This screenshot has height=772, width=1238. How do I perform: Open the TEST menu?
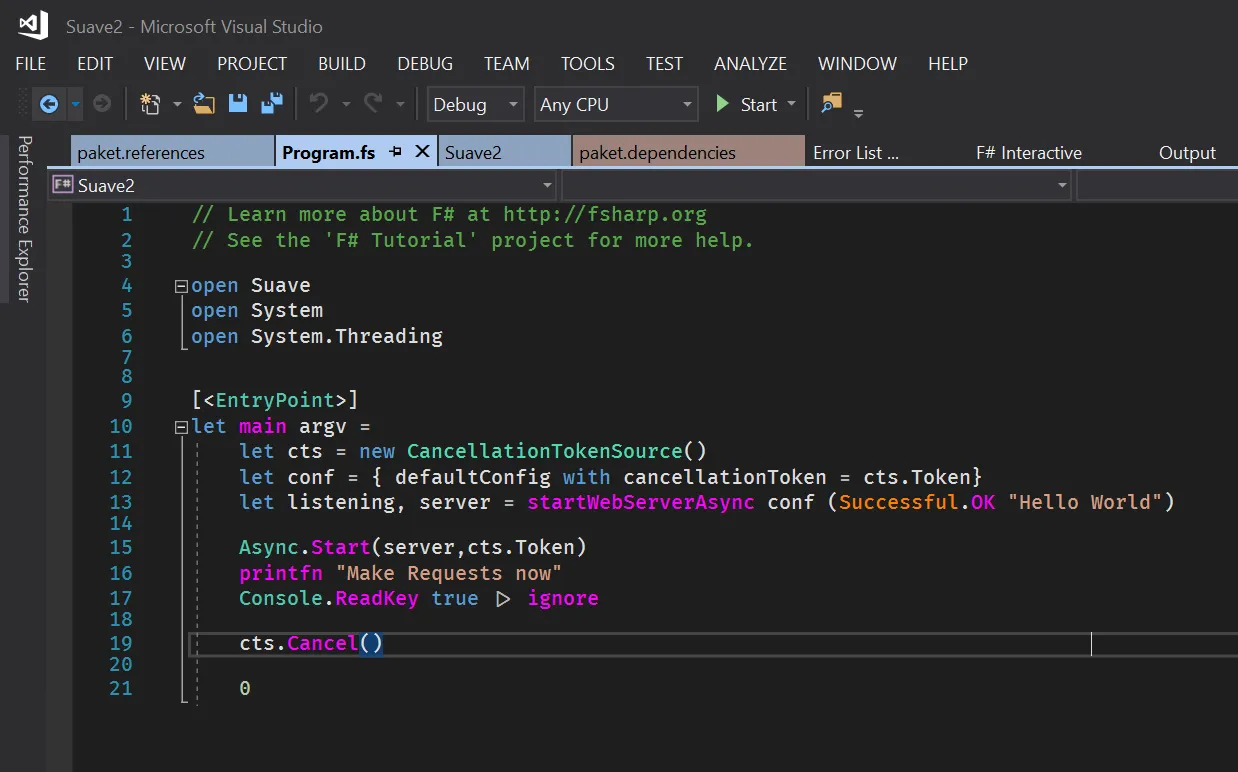pyautogui.click(x=665, y=63)
